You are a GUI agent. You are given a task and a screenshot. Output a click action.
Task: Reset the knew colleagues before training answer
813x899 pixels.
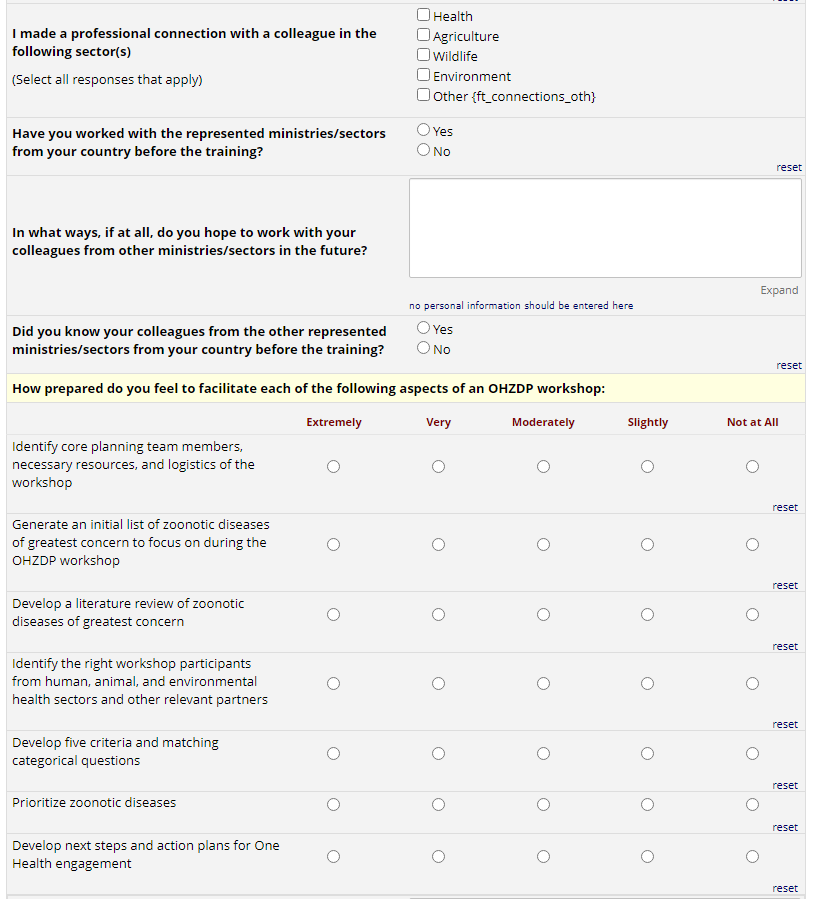point(788,366)
